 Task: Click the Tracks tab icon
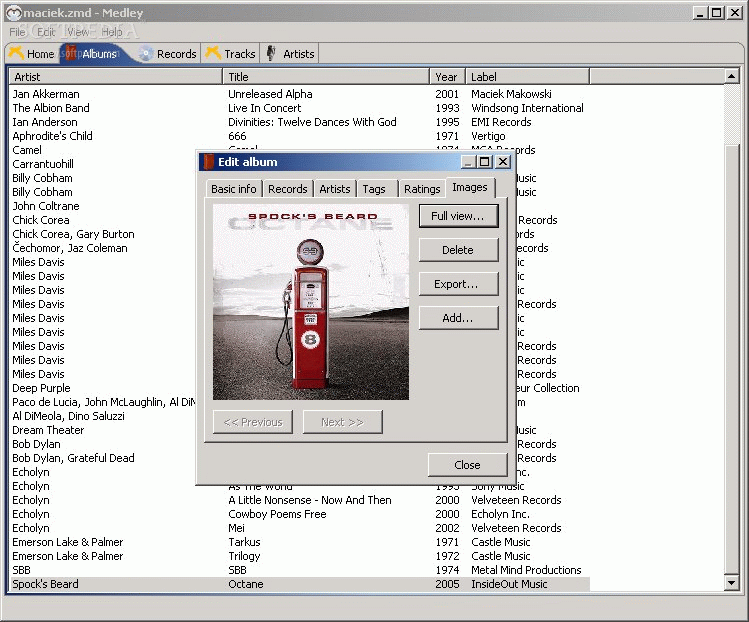coord(213,53)
